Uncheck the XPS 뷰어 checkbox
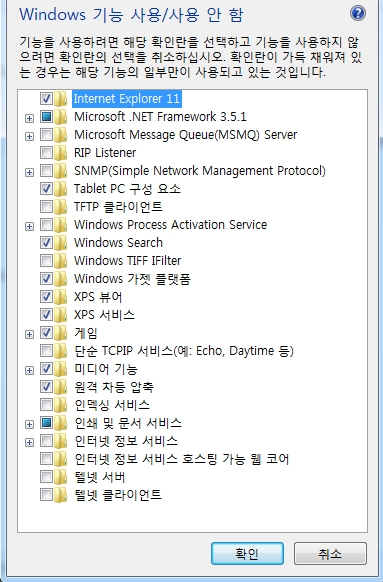The height and width of the screenshot is (582, 383). pyautogui.click(x=46, y=296)
